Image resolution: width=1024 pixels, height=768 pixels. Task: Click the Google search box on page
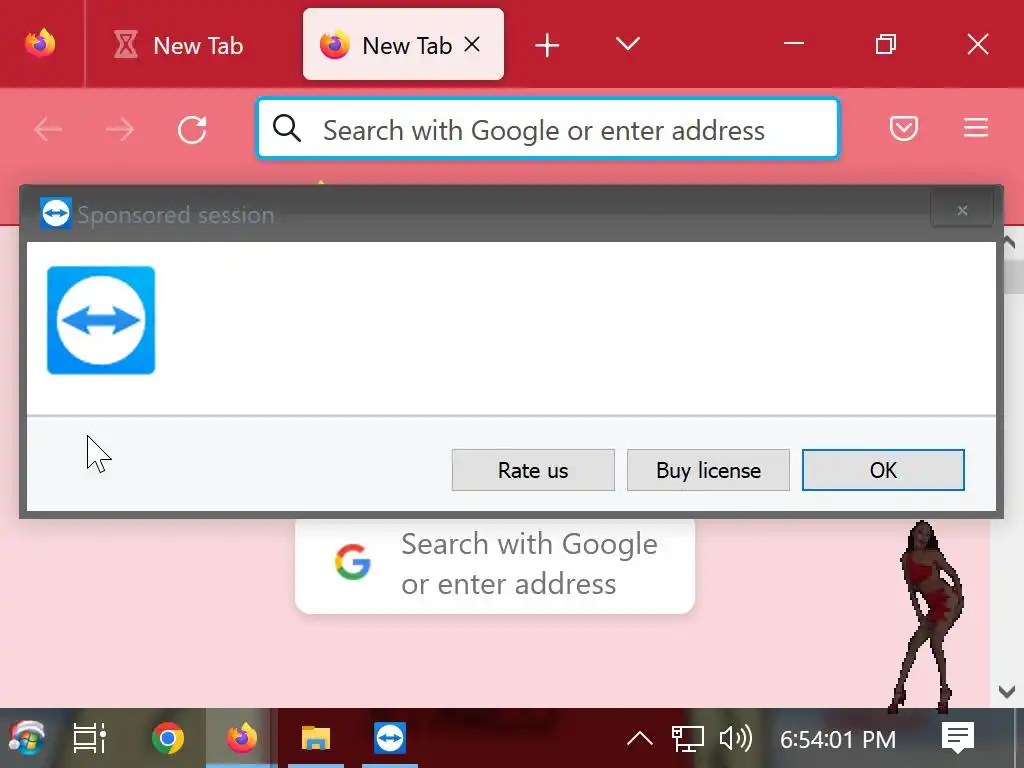pyautogui.click(x=494, y=566)
